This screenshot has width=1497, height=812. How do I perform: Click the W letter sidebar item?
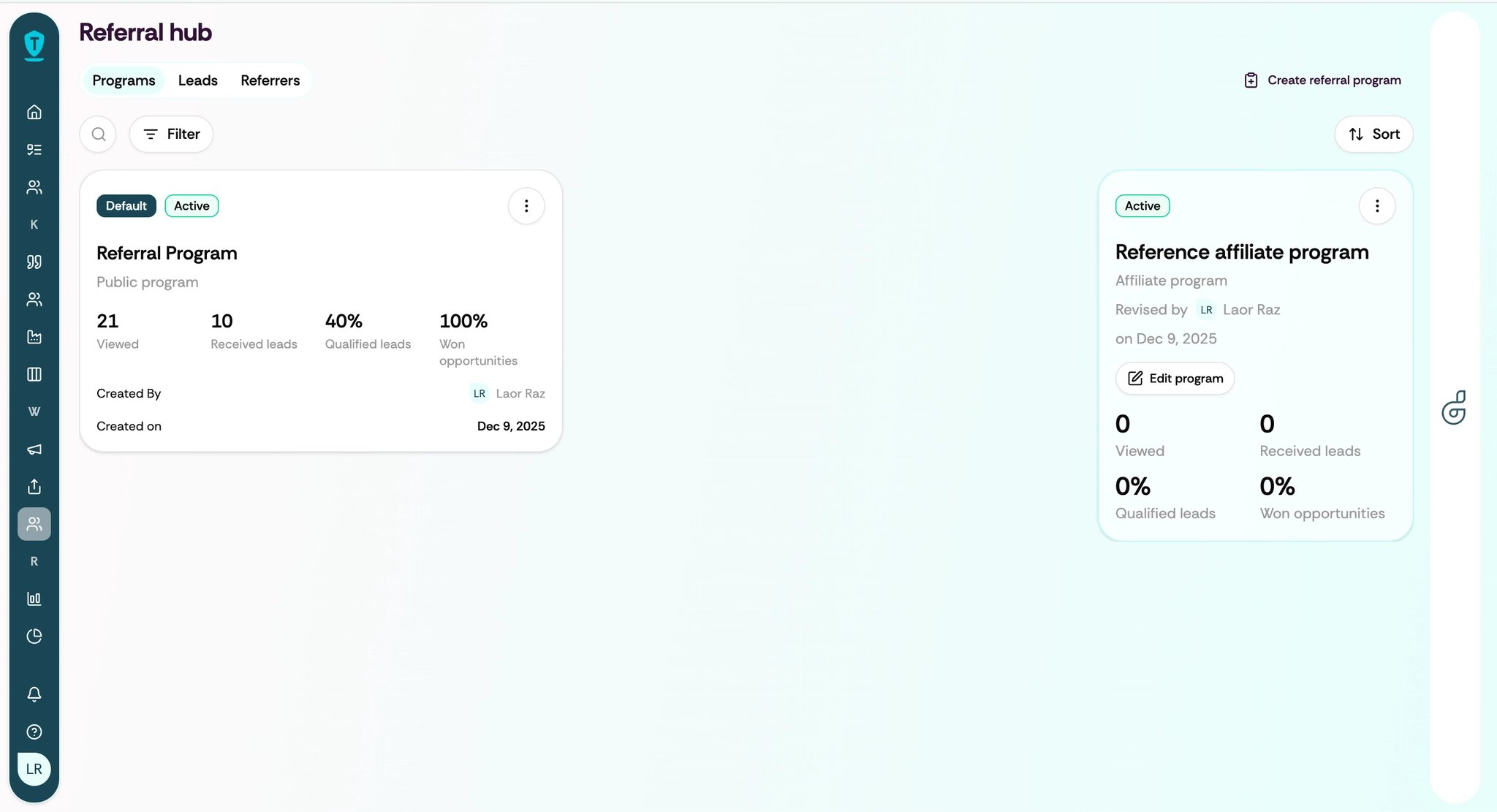(34, 411)
